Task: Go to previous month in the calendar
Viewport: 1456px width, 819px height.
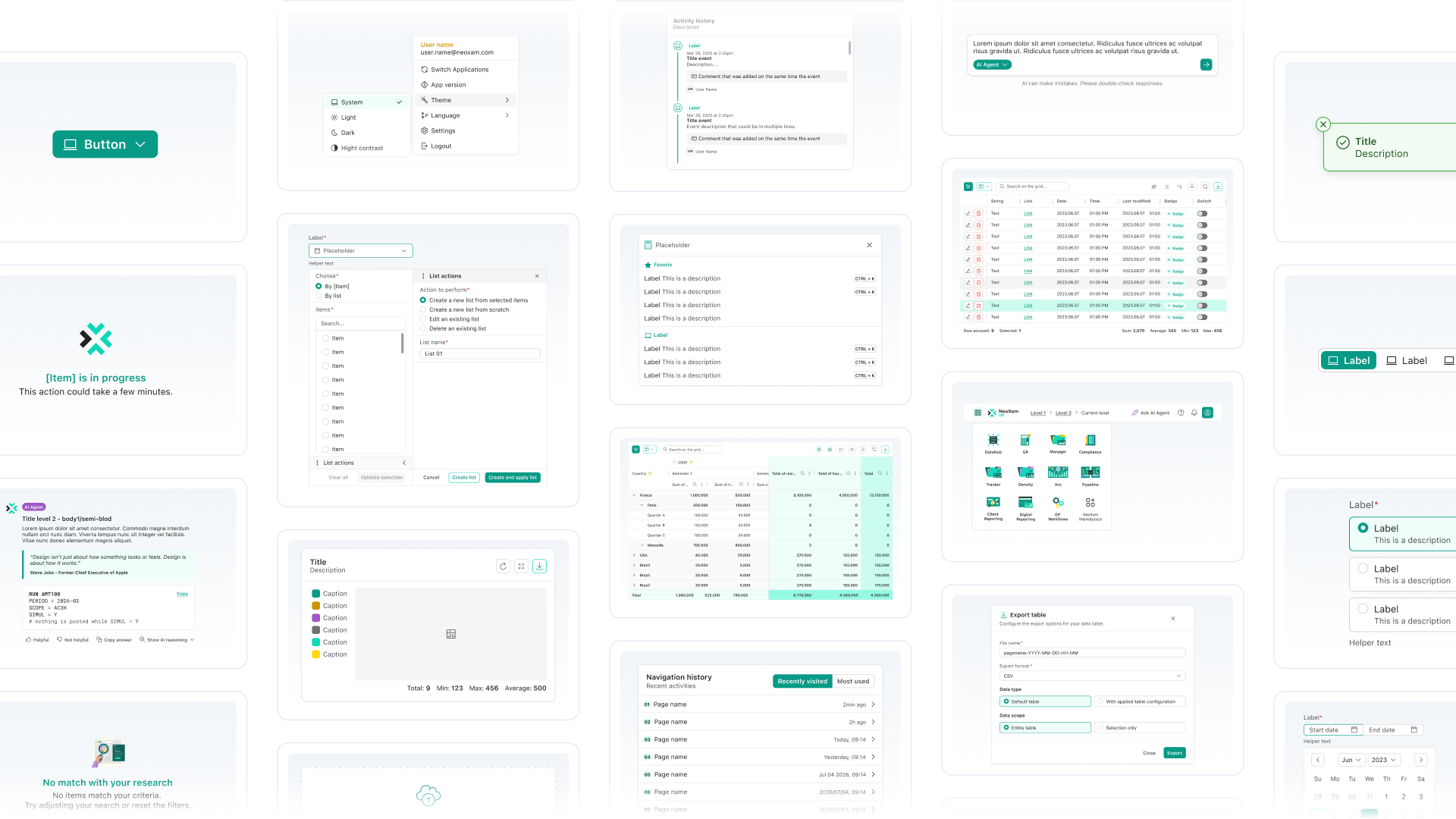Action: [1318, 760]
